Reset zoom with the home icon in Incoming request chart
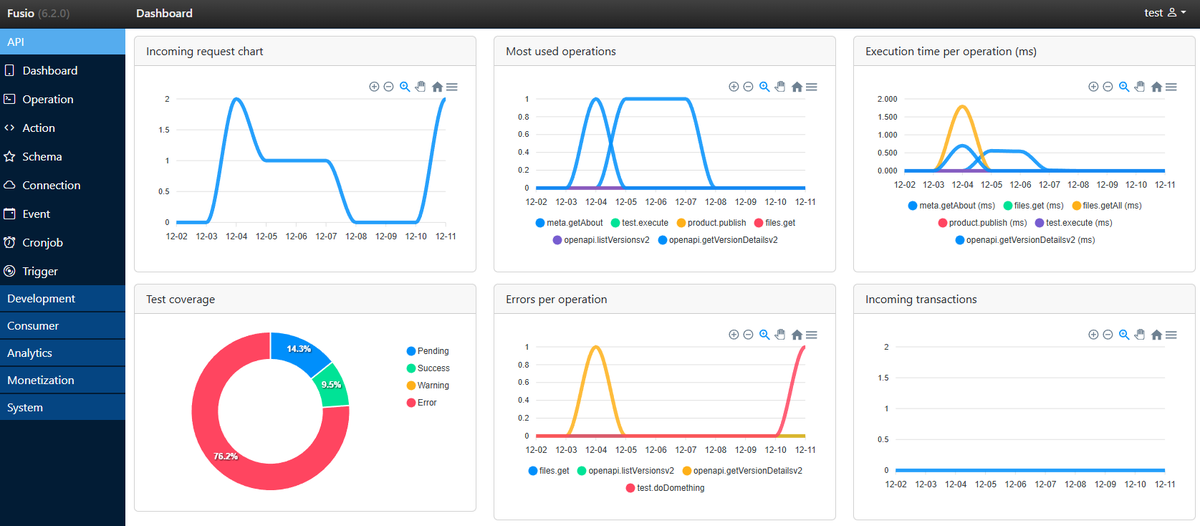The width and height of the screenshot is (1200, 526). tap(437, 87)
